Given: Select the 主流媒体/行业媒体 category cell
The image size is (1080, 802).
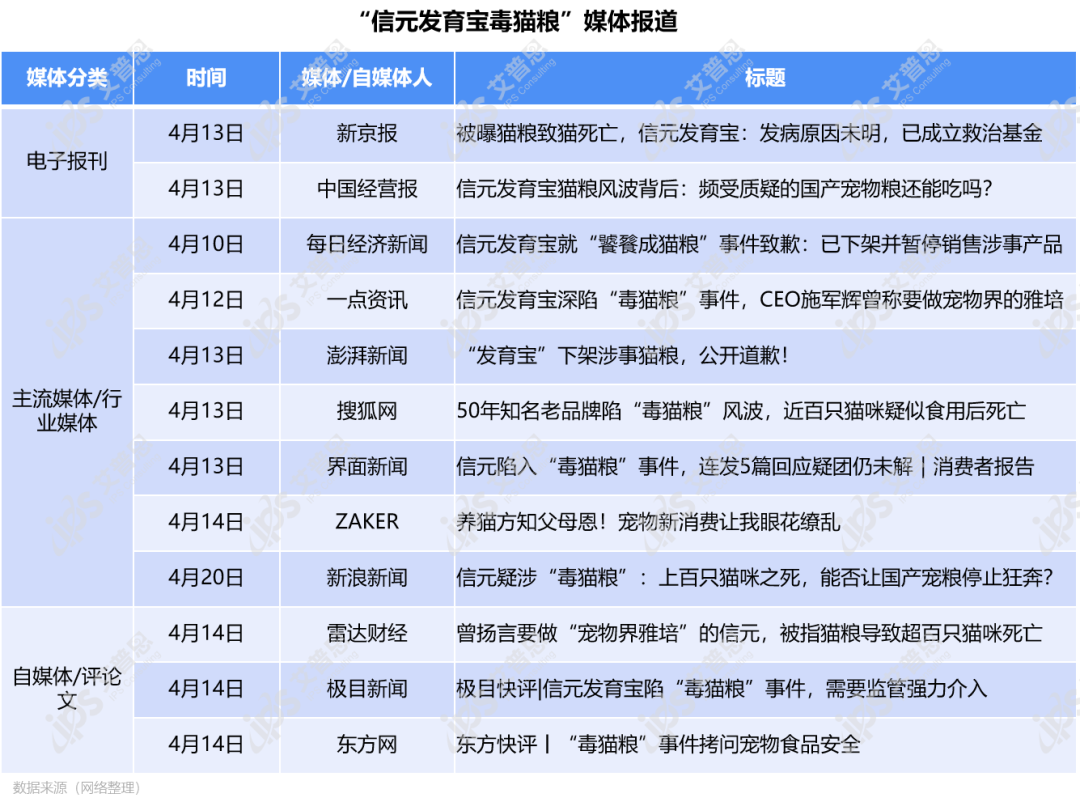Looking at the screenshot, I should click(67, 411).
